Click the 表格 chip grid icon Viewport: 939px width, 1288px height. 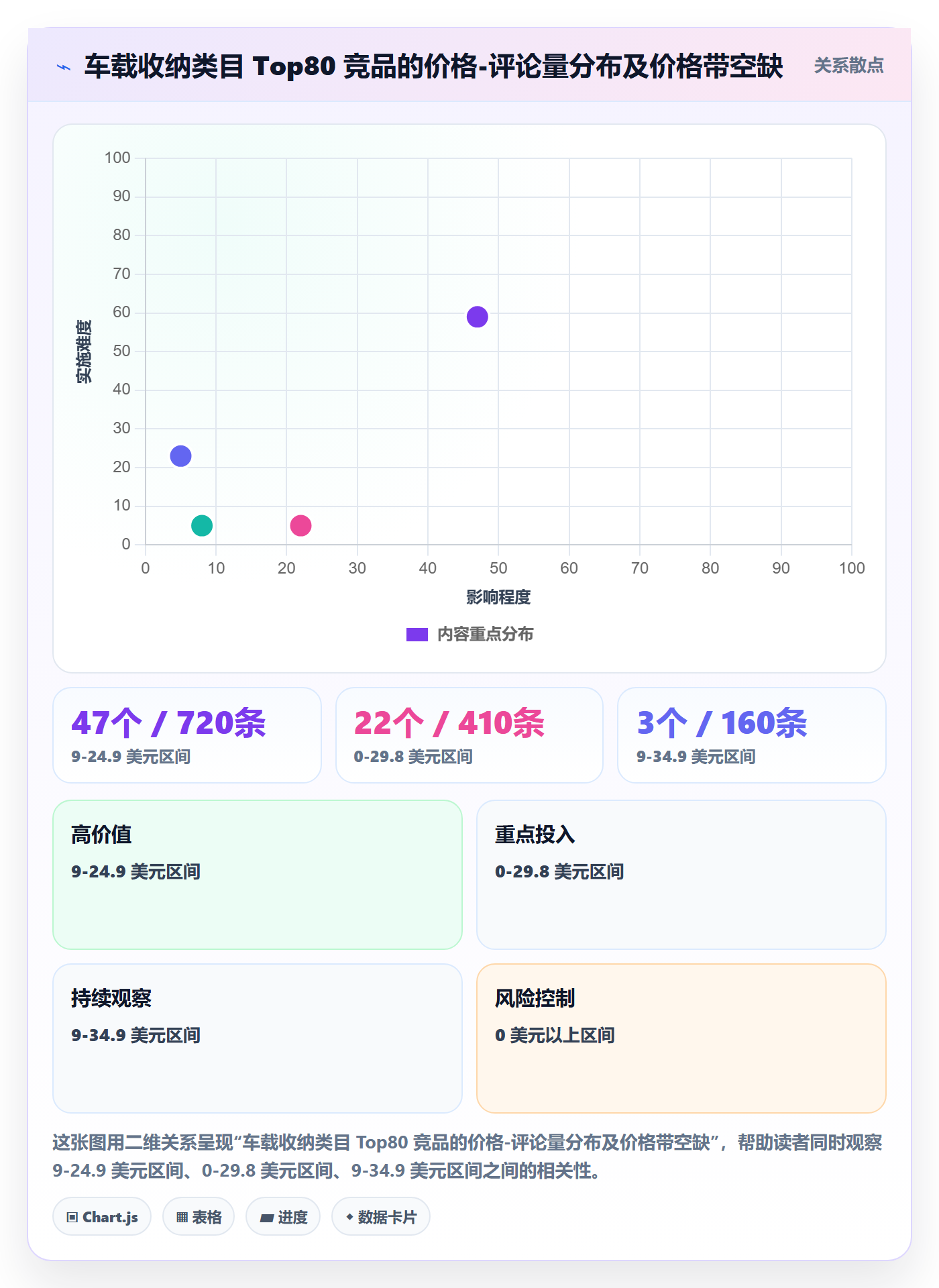pyautogui.click(x=182, y=1217)
